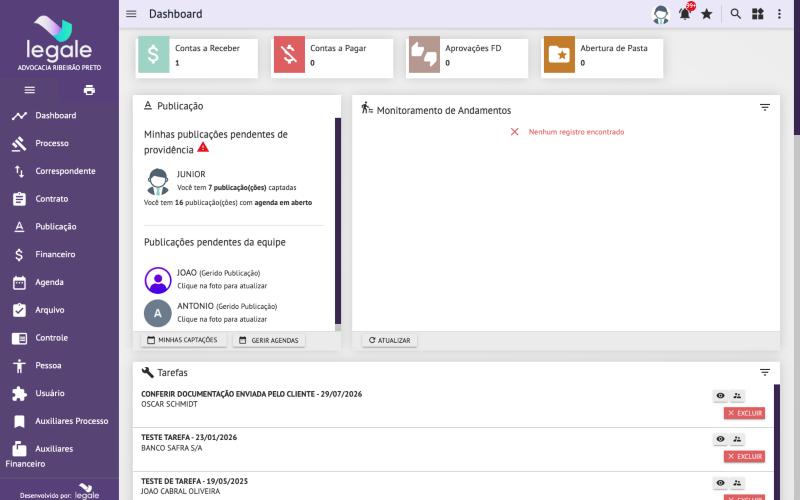View the BANCO SAFRA S/A task
Image resolution: width=800 pixels, height=500 pixels.
[x=720, y=439]
